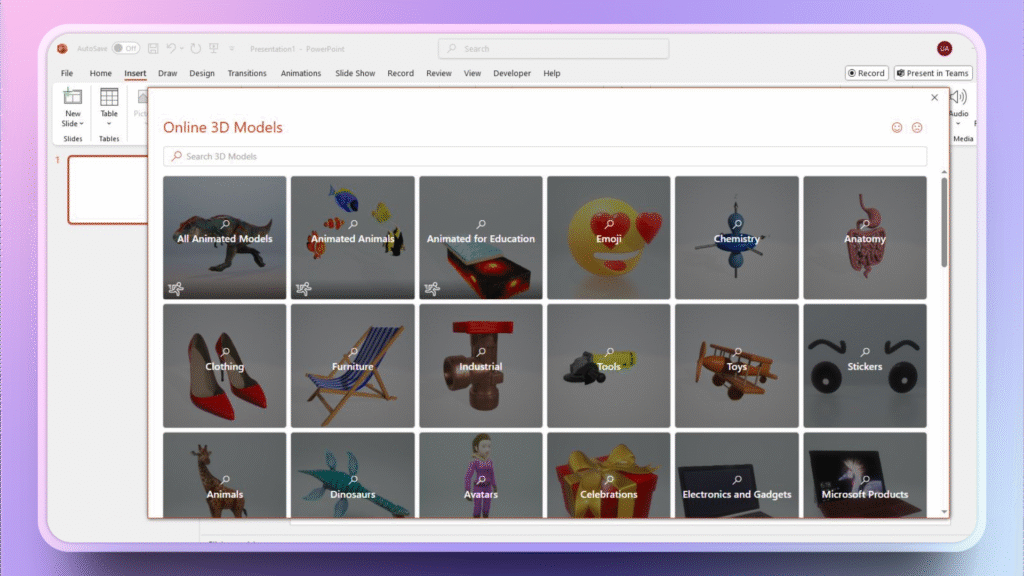Click the Present in Teams button
The height and width of the screenshot is (576, 1024).
[933, 73]
